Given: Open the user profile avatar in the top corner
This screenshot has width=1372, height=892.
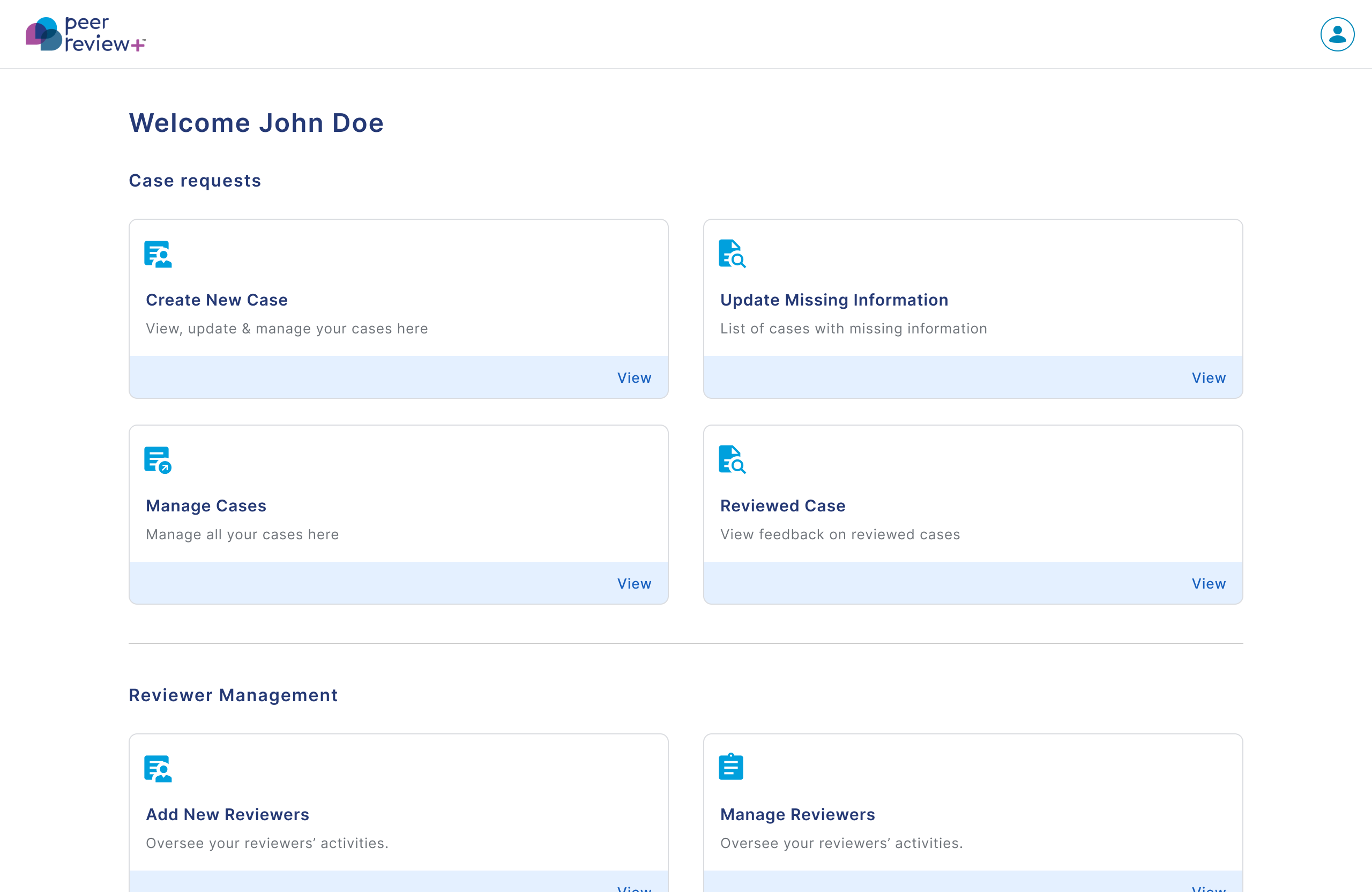Looking at the screenshot, I should (x=1337, y=34).
